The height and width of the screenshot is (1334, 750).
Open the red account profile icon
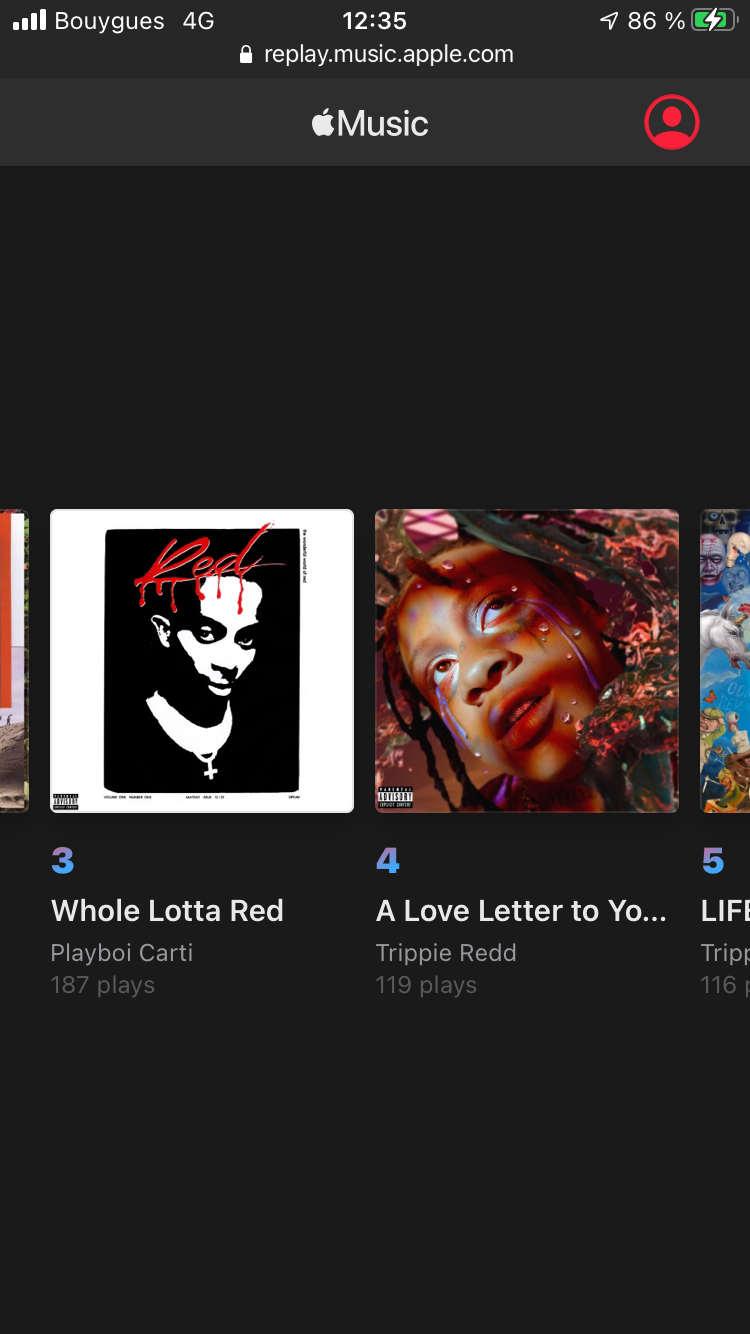pos(672,122)
